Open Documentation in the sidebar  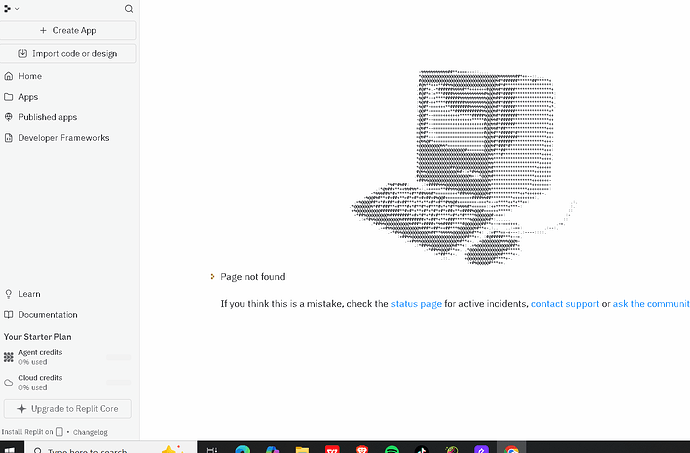click(68, 315)
